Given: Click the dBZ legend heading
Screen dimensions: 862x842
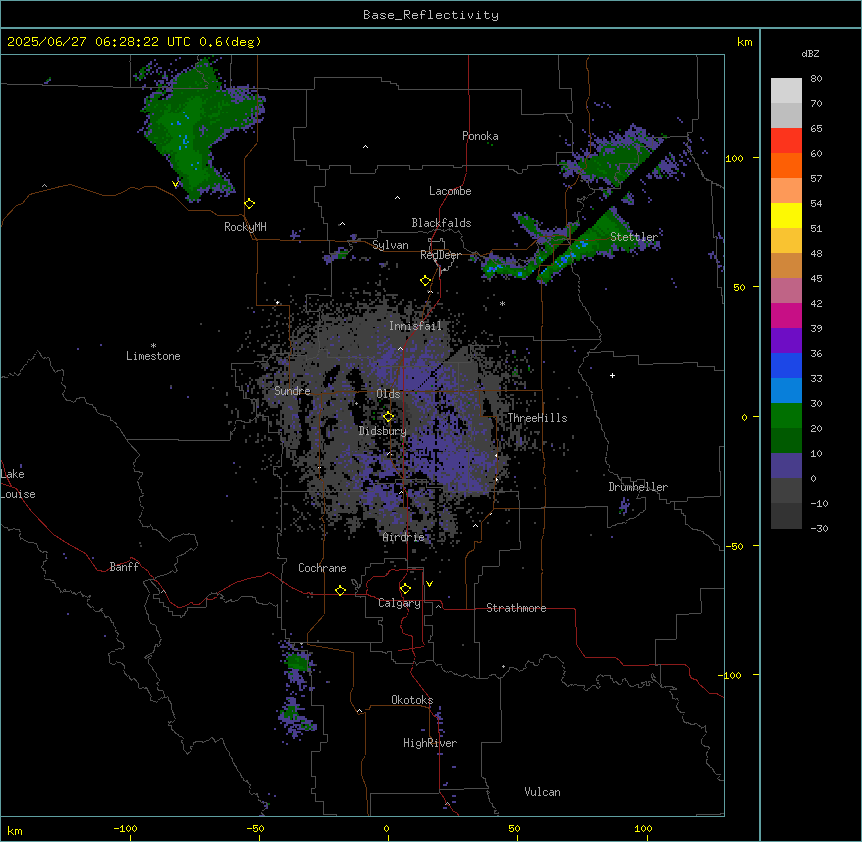Looking at the screenshot, I should tap(810, 53).
